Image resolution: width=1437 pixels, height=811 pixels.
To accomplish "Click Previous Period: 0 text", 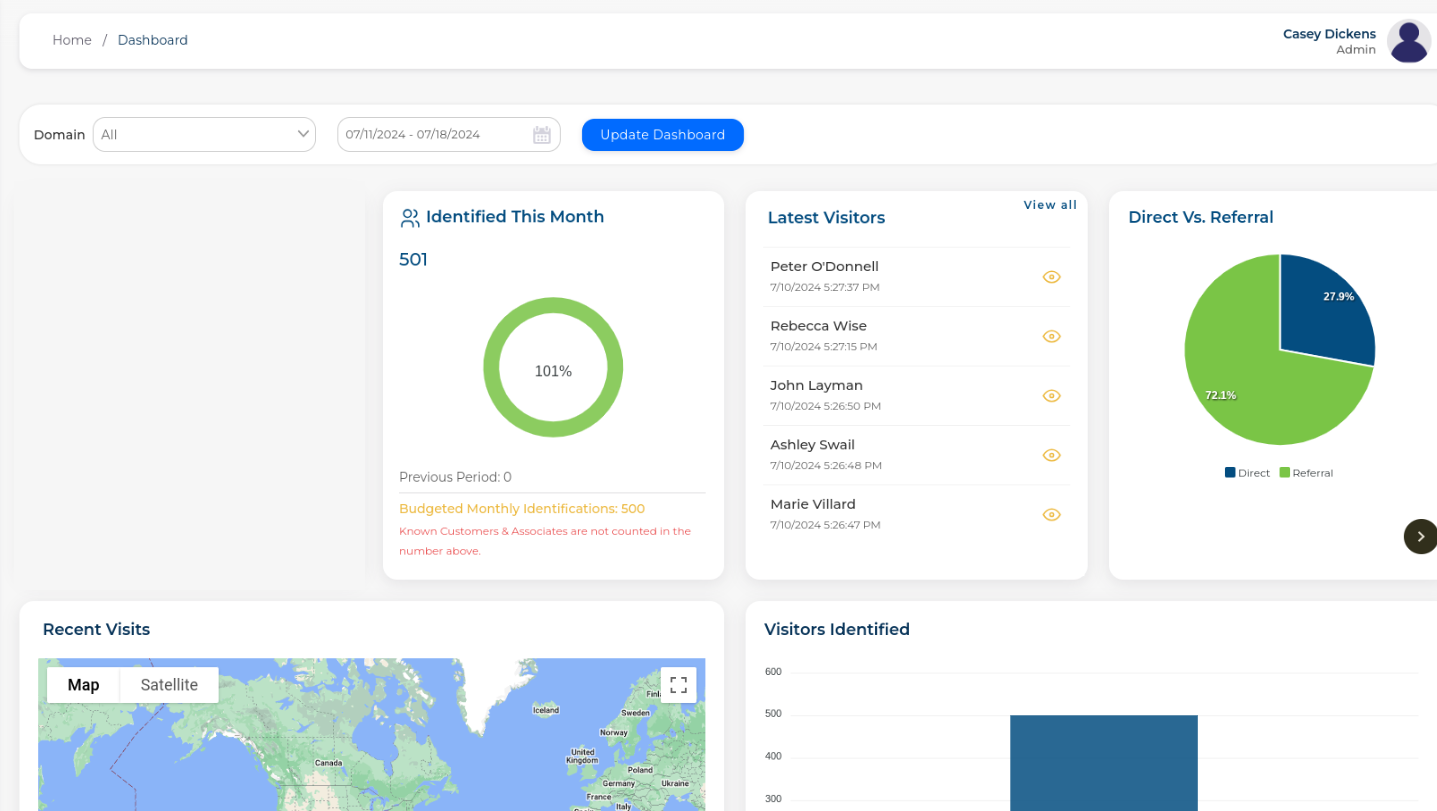I will (455, 477).
